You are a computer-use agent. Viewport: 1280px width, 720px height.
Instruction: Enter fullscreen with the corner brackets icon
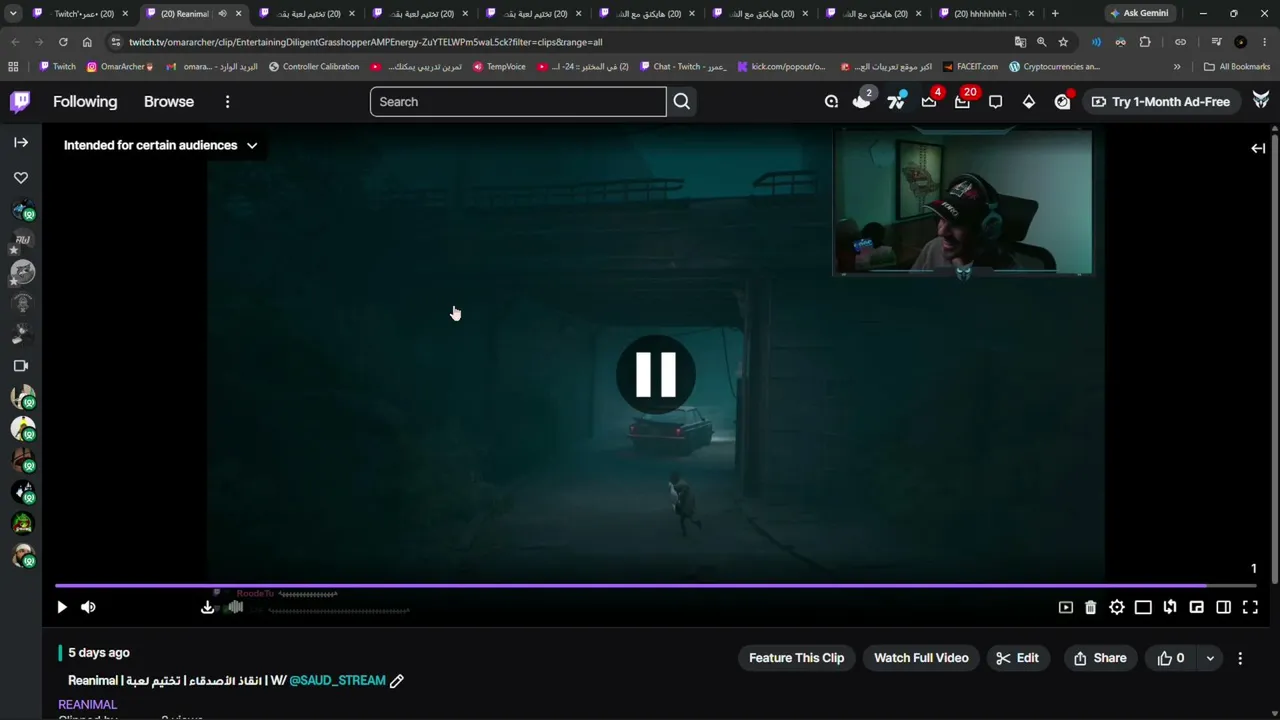(1250, 607)
